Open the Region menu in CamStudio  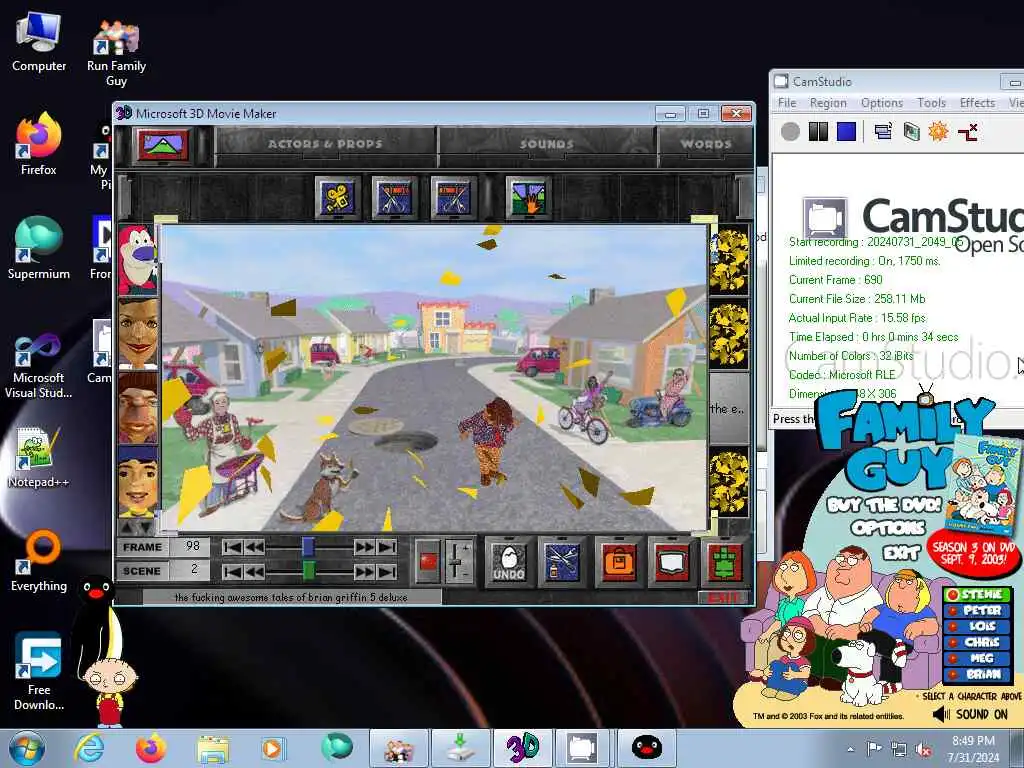click(827, 103)
